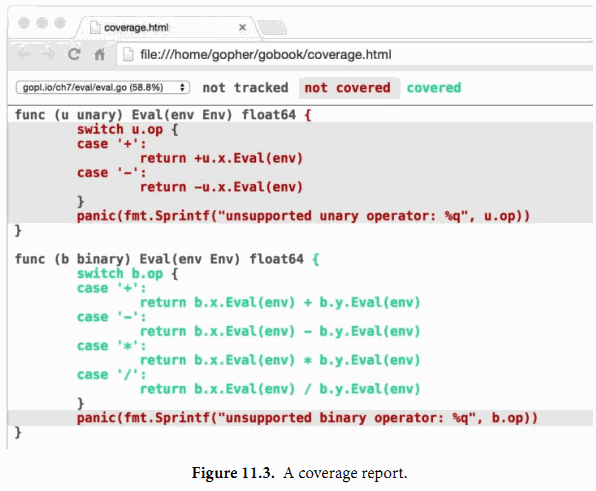Reload the coverage page
596x491 pixels.
pos(74,55)
